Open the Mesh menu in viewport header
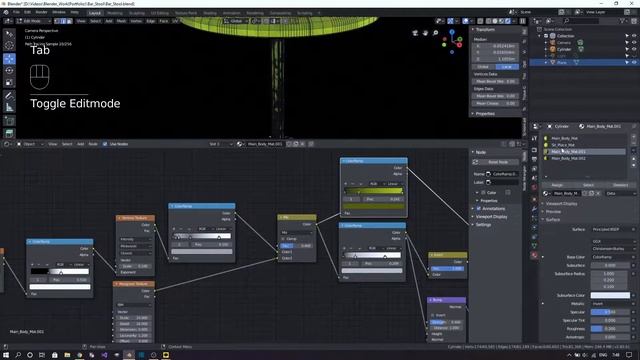The image size is (640, 360). [x=122, y=21]
